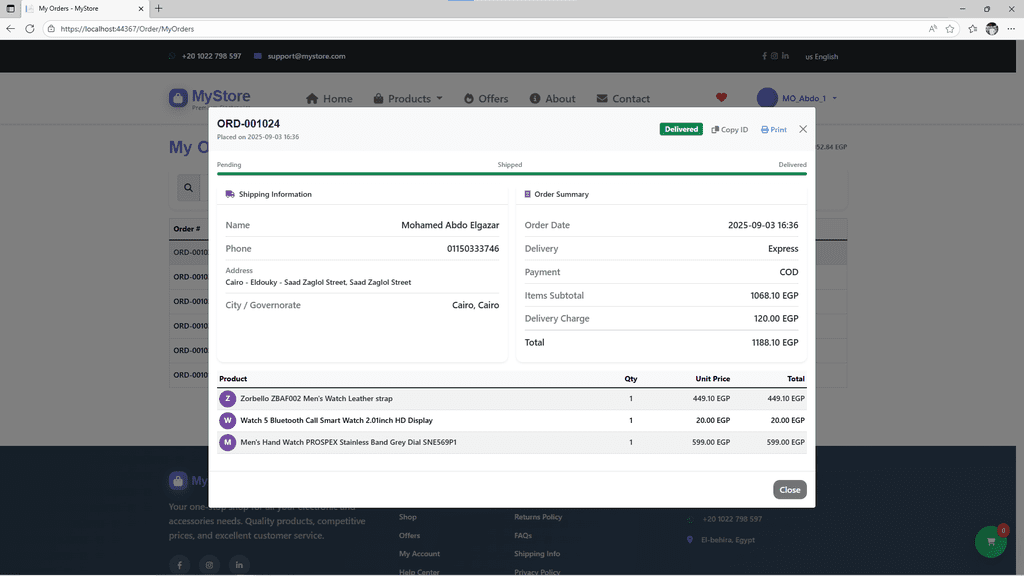Open the English language selector

(x=821, y=57)
